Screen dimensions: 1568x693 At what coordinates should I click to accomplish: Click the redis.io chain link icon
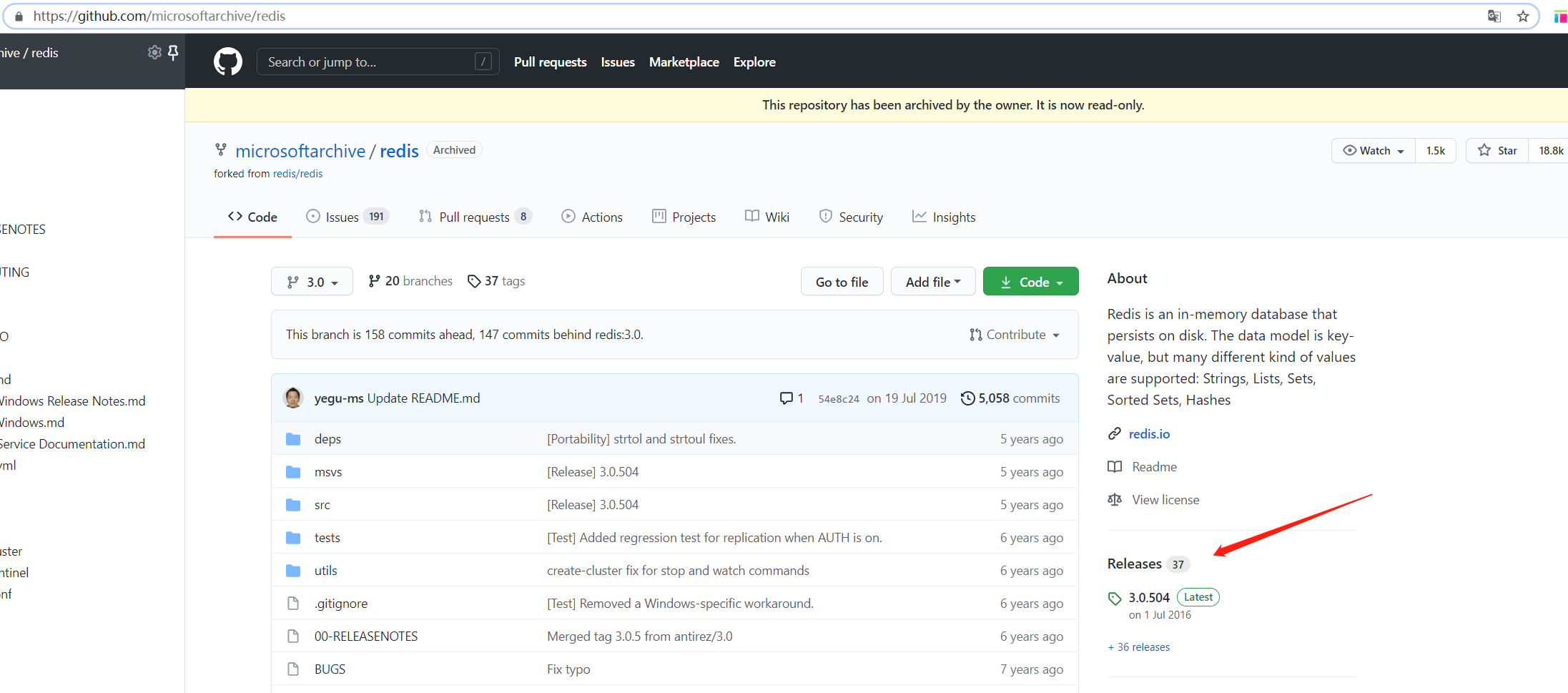point(1115,433)
